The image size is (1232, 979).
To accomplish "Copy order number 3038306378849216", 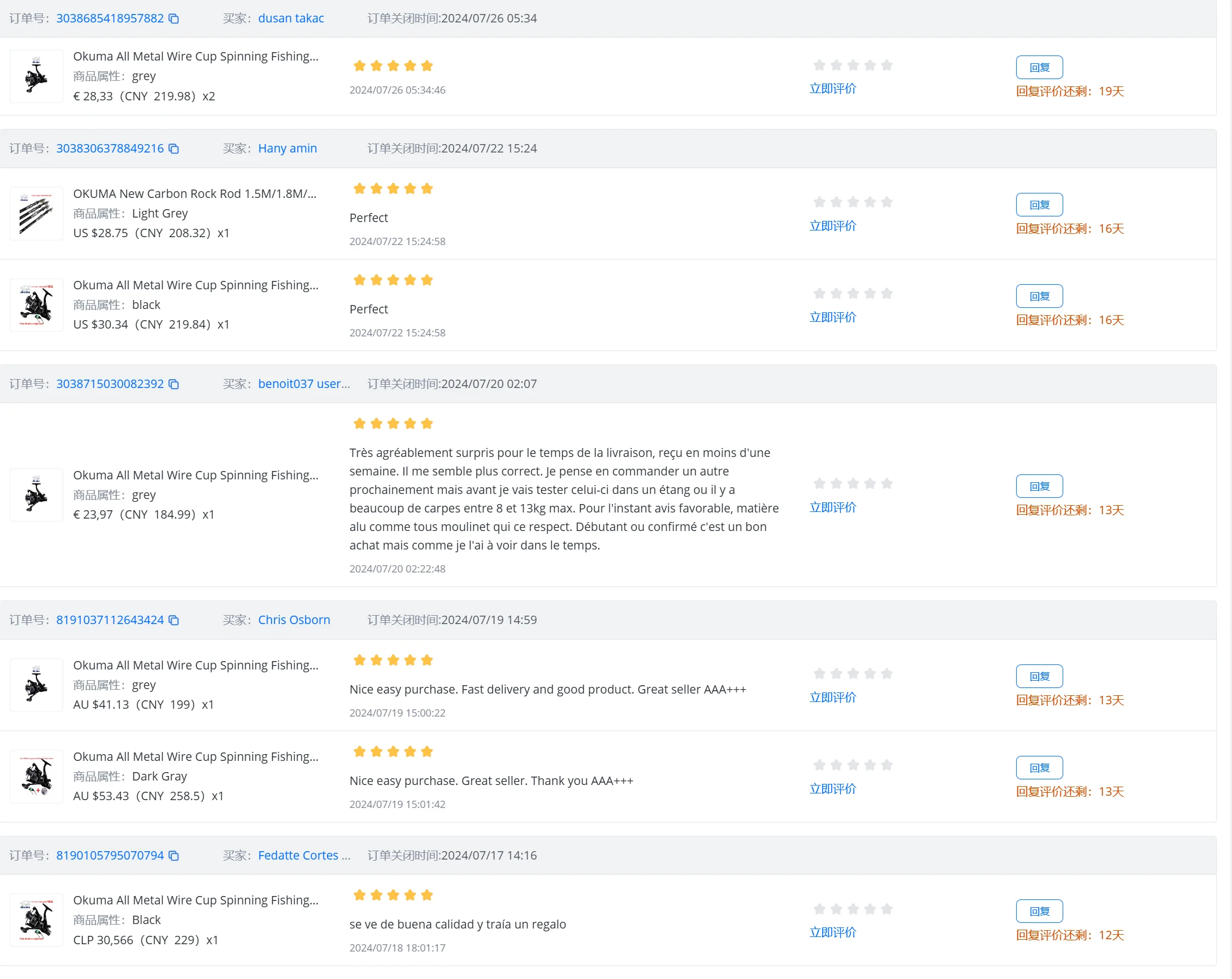I will tap(174, 149).
